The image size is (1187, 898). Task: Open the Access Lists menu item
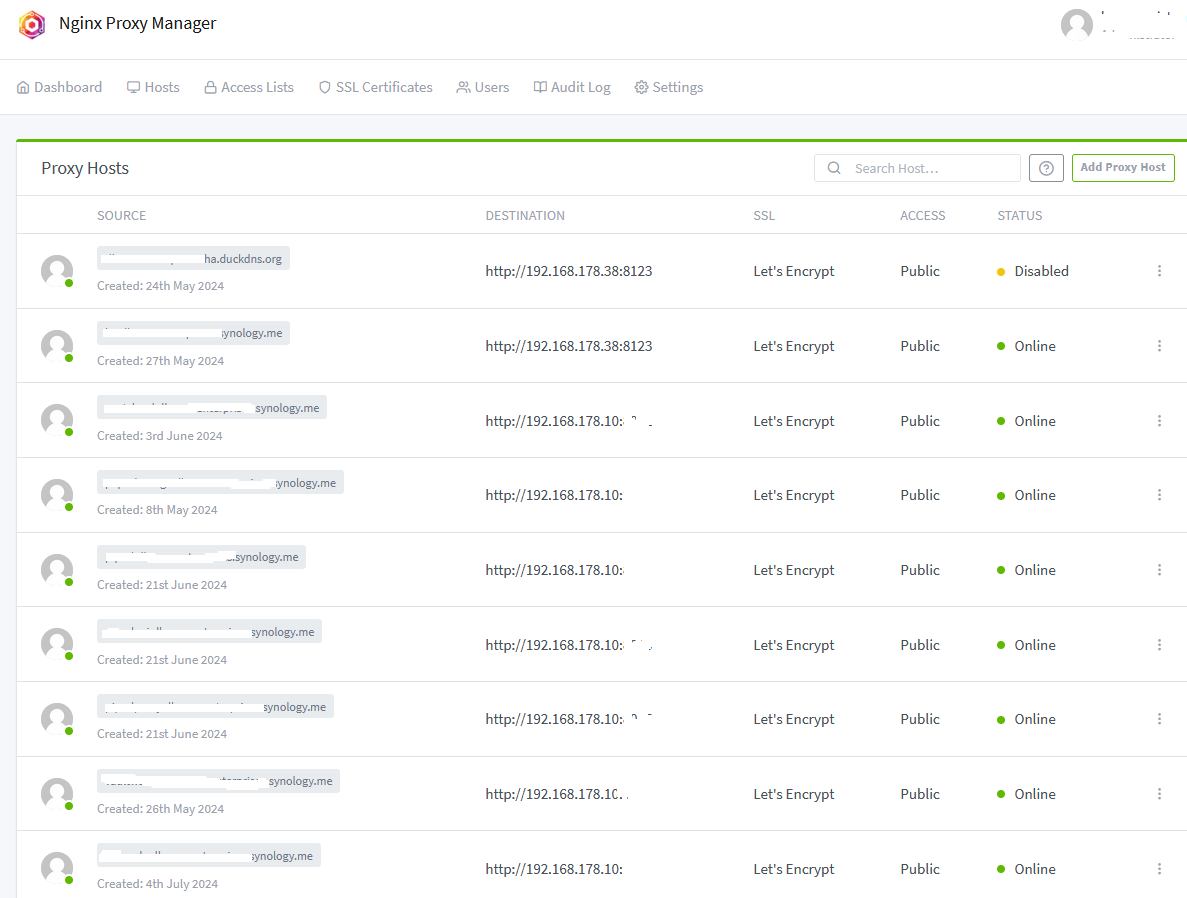pos(249,87)
